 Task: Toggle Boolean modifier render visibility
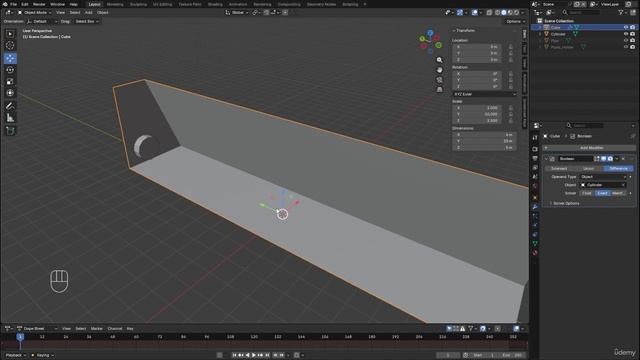(610, 159)
